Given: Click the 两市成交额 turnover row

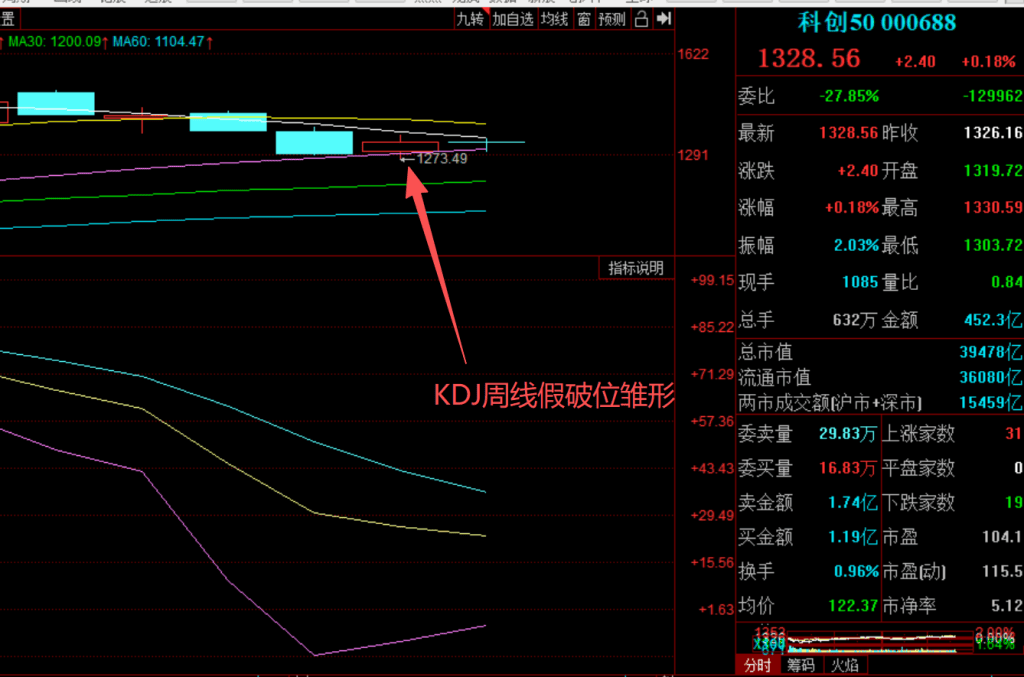Looking at the screenshot, I should coord(879,403).
